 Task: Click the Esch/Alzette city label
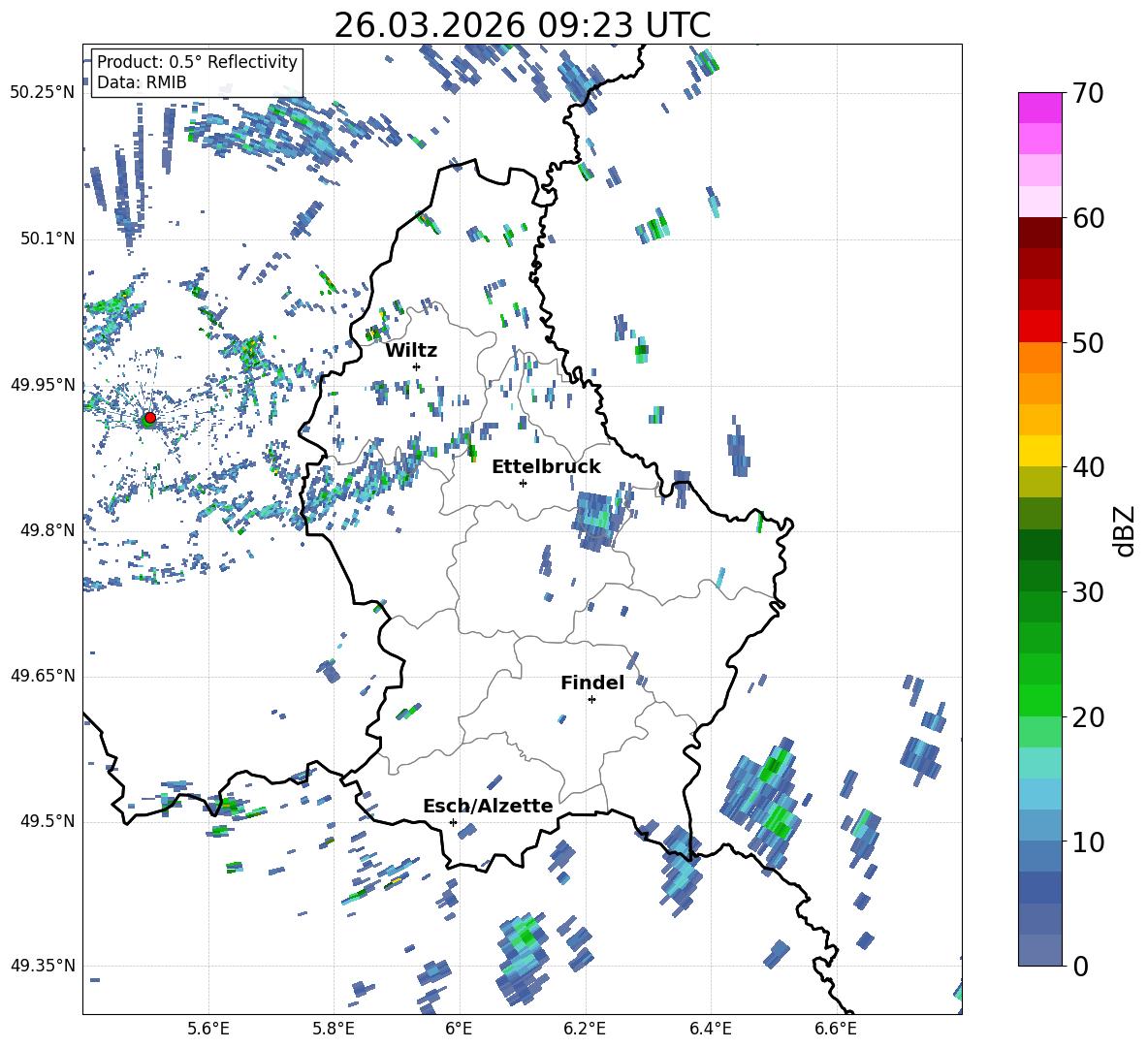(488, 806)
